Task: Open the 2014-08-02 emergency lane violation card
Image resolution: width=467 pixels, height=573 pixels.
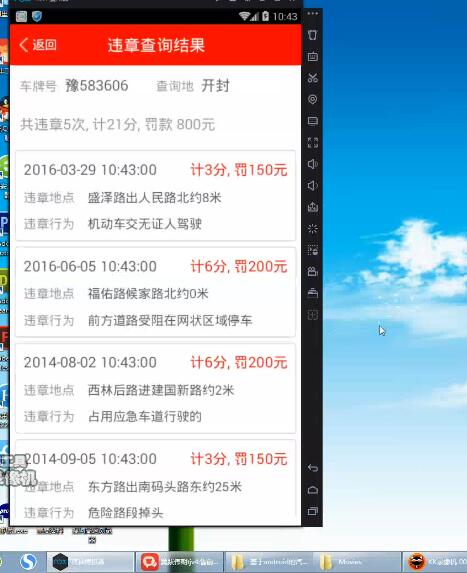Action: 155,388
